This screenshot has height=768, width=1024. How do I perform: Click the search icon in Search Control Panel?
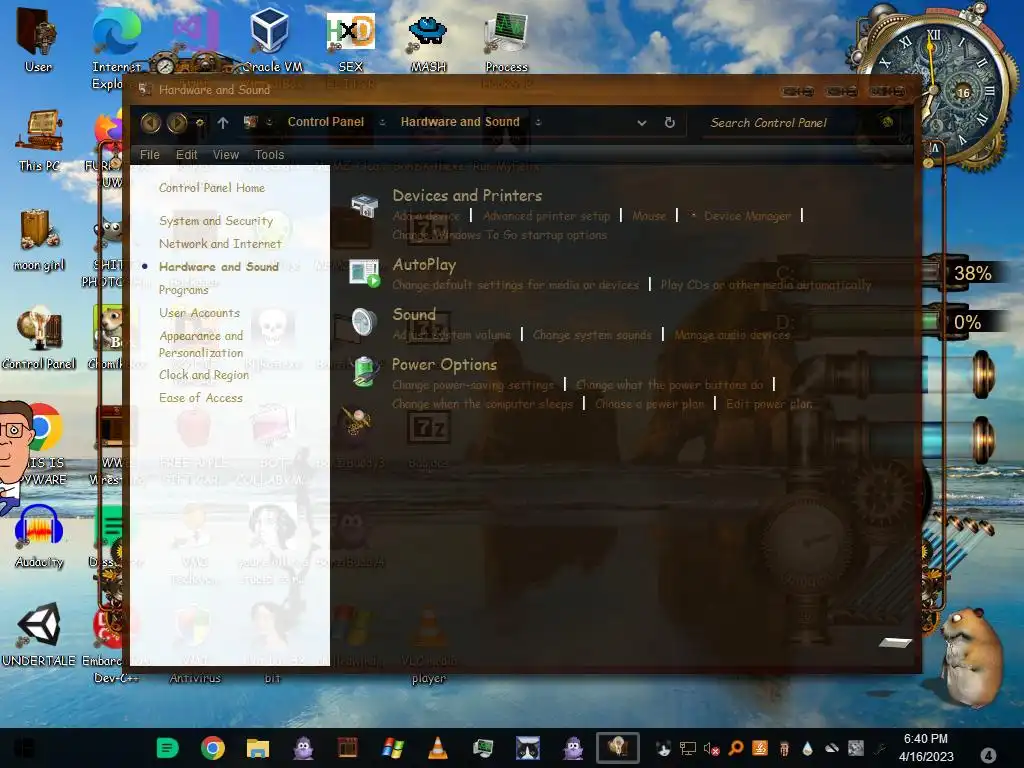point(887,122)
